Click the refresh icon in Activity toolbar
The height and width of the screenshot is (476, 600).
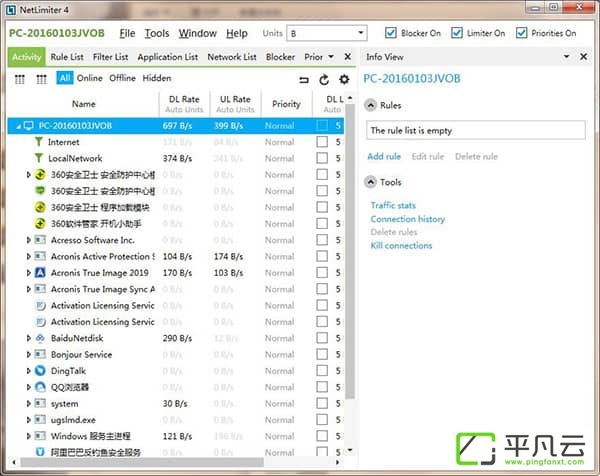(x=324, y=80)
